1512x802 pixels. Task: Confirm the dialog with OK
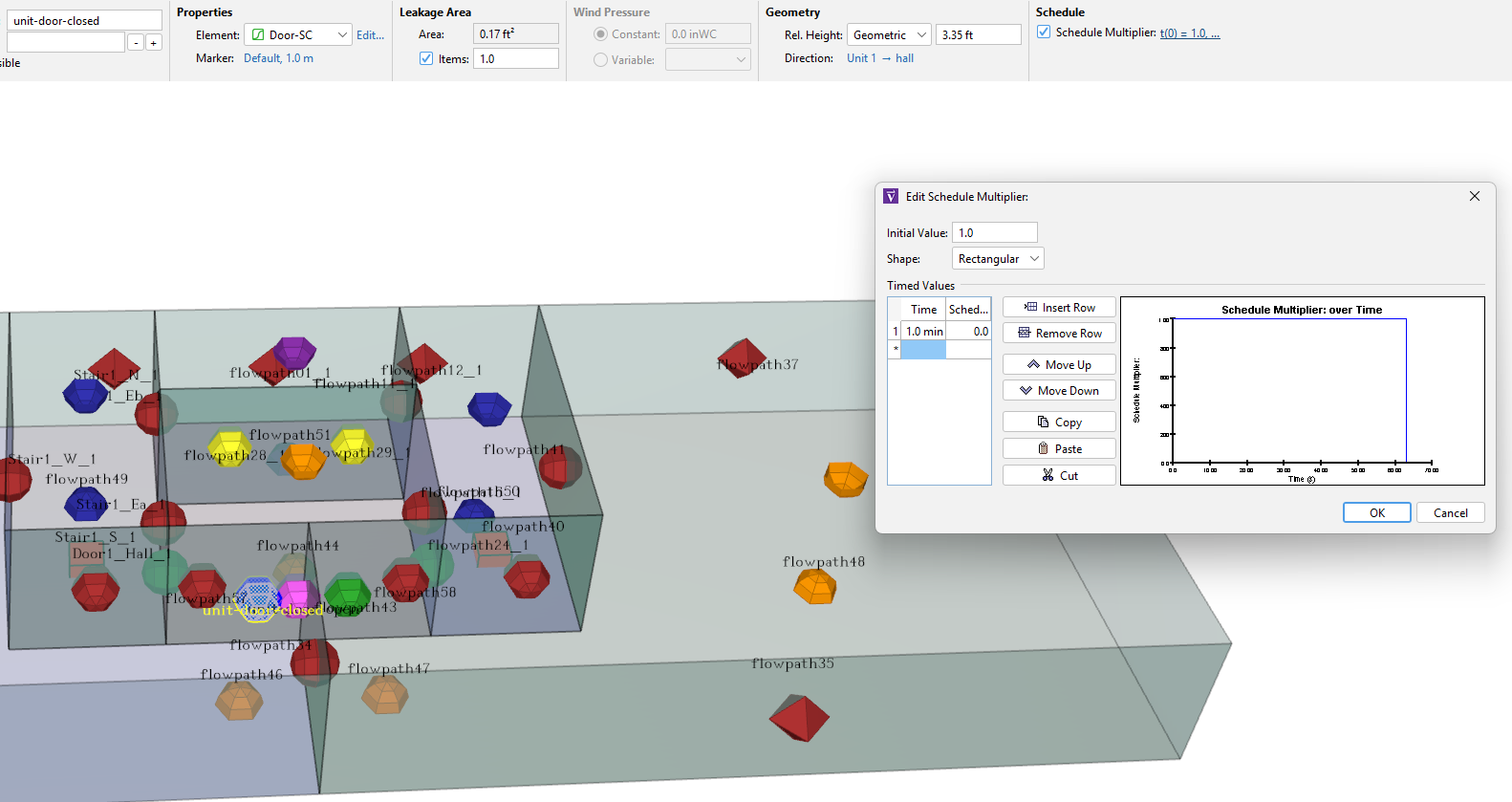pos(1376,513)
